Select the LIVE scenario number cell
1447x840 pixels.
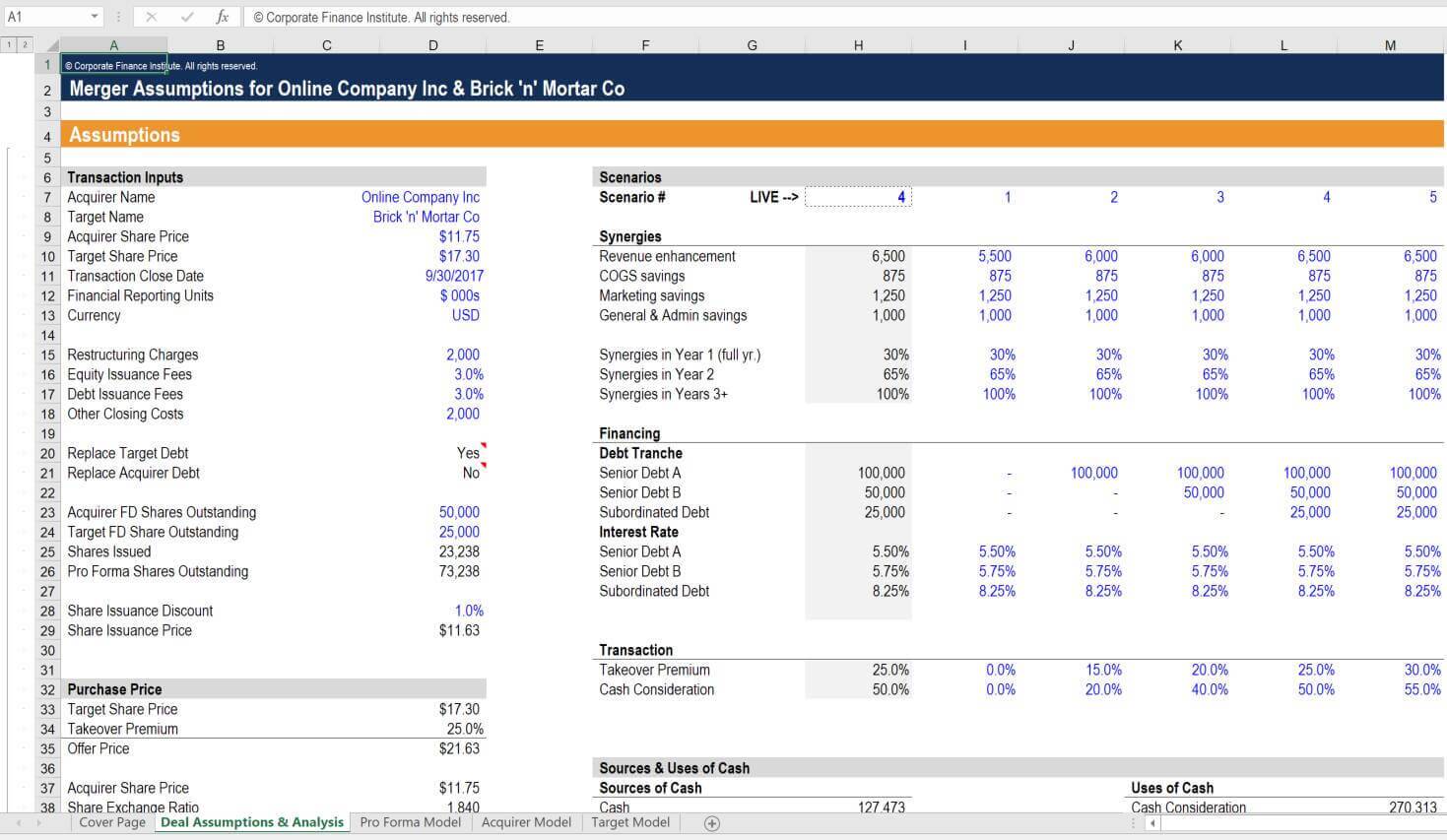coord(858,197)
